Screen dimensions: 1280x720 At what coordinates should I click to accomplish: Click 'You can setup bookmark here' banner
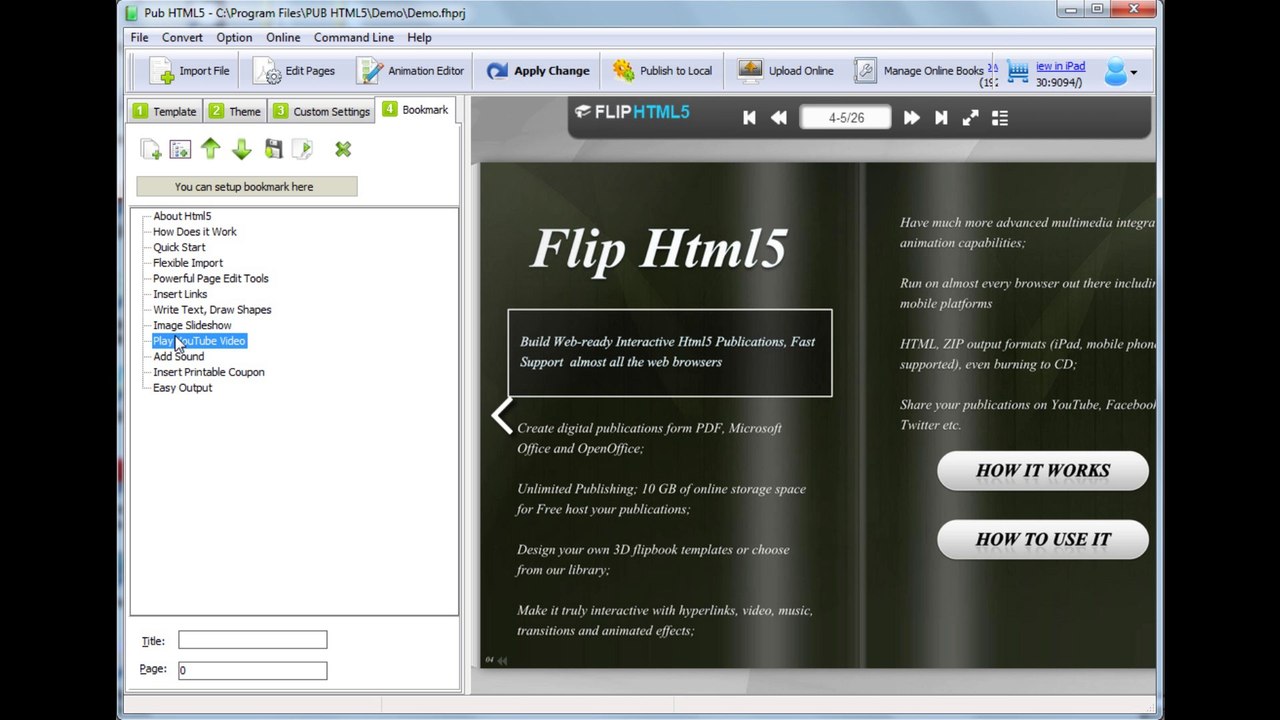(x=246, y=186)
